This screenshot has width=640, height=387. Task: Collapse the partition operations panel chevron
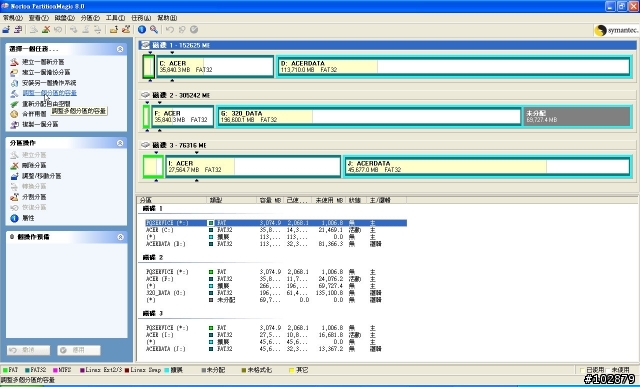tap(120, 143)
